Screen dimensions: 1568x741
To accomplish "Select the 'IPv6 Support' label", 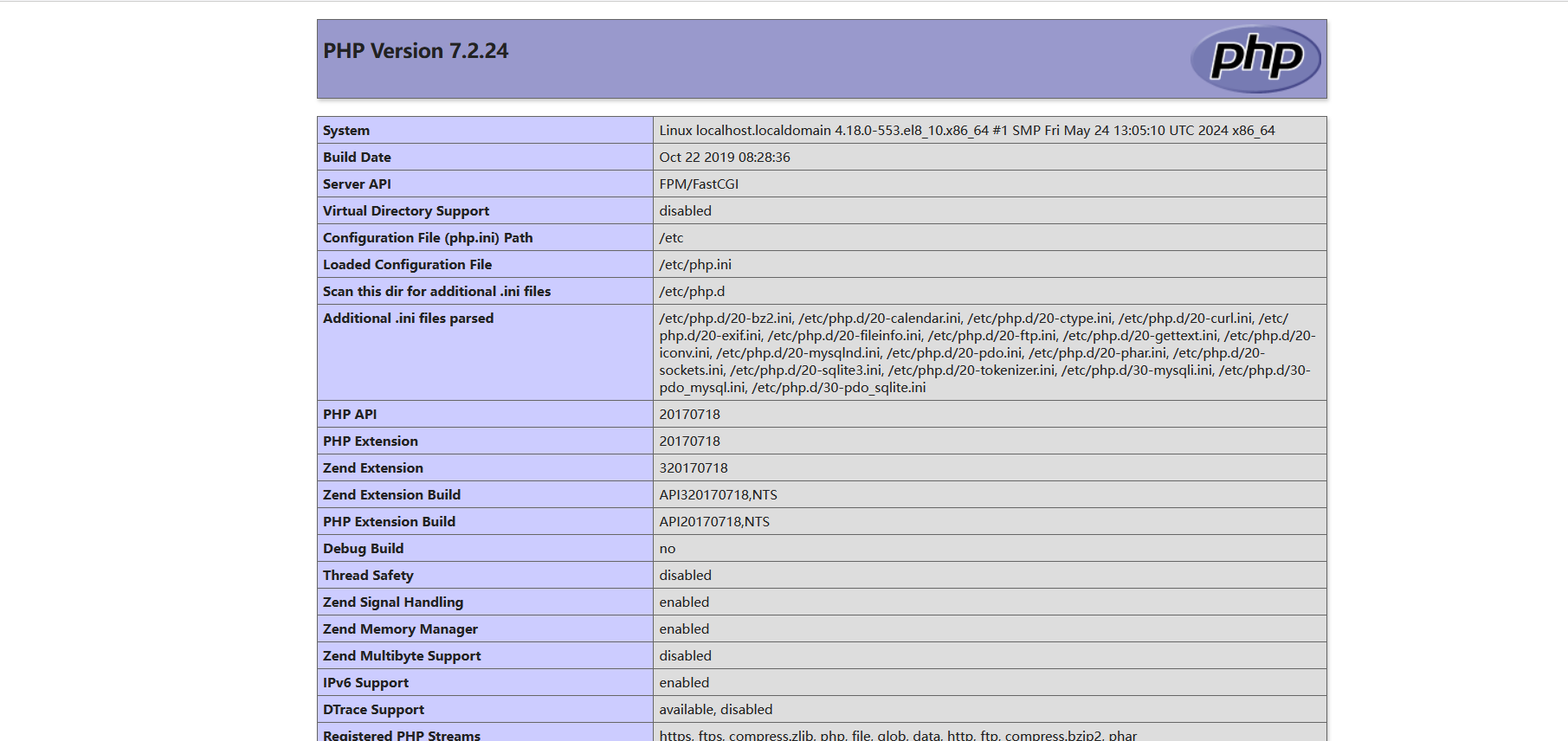I will point(365,683).
